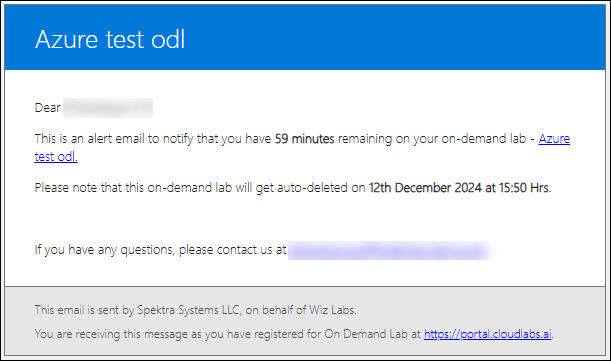Click the blurred recipient name after Dear
This screenshot has height=361, width=611.
click(x=108, y=108)
